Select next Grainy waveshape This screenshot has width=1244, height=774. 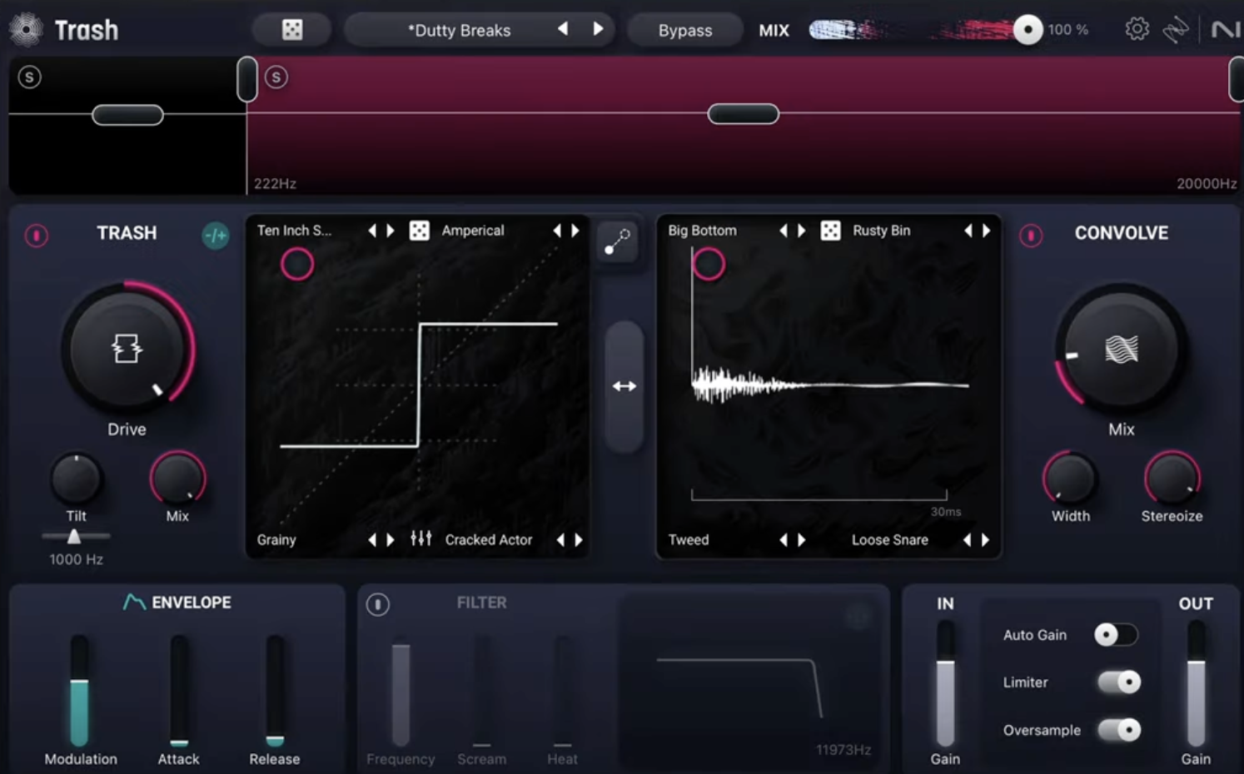(390, 540)
